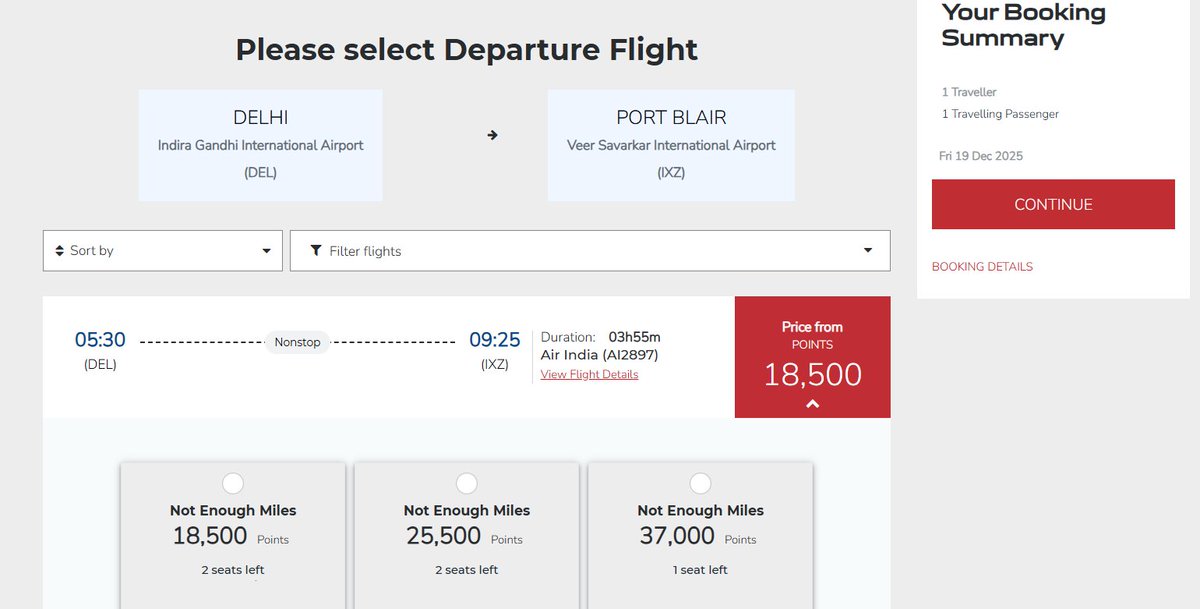Click the funnel icon beside Filter flights
1200x609 pixels.
click(x=316, y=251)
